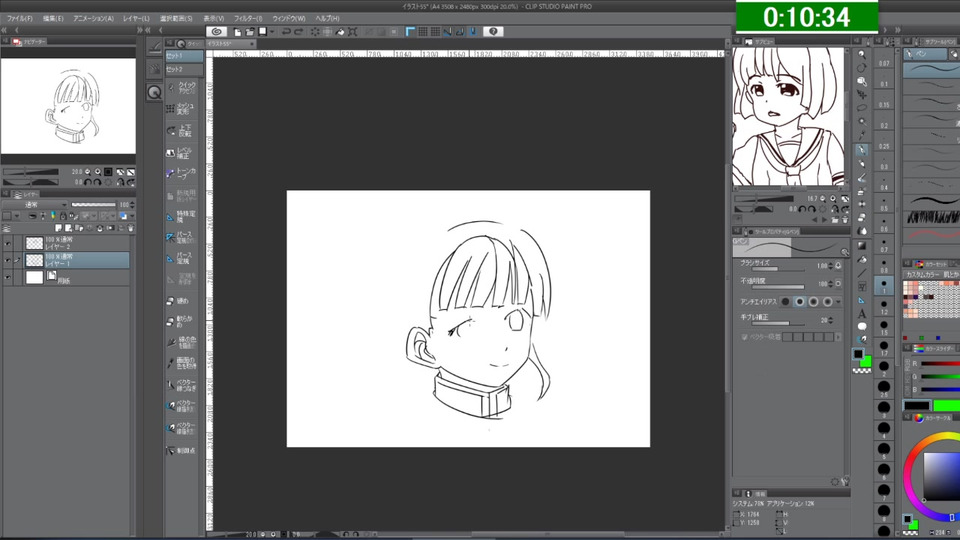Toggle the ベクター吸着 checkbox in tool property
This screenshot has width=960, height=540.
tap(744, 337)
